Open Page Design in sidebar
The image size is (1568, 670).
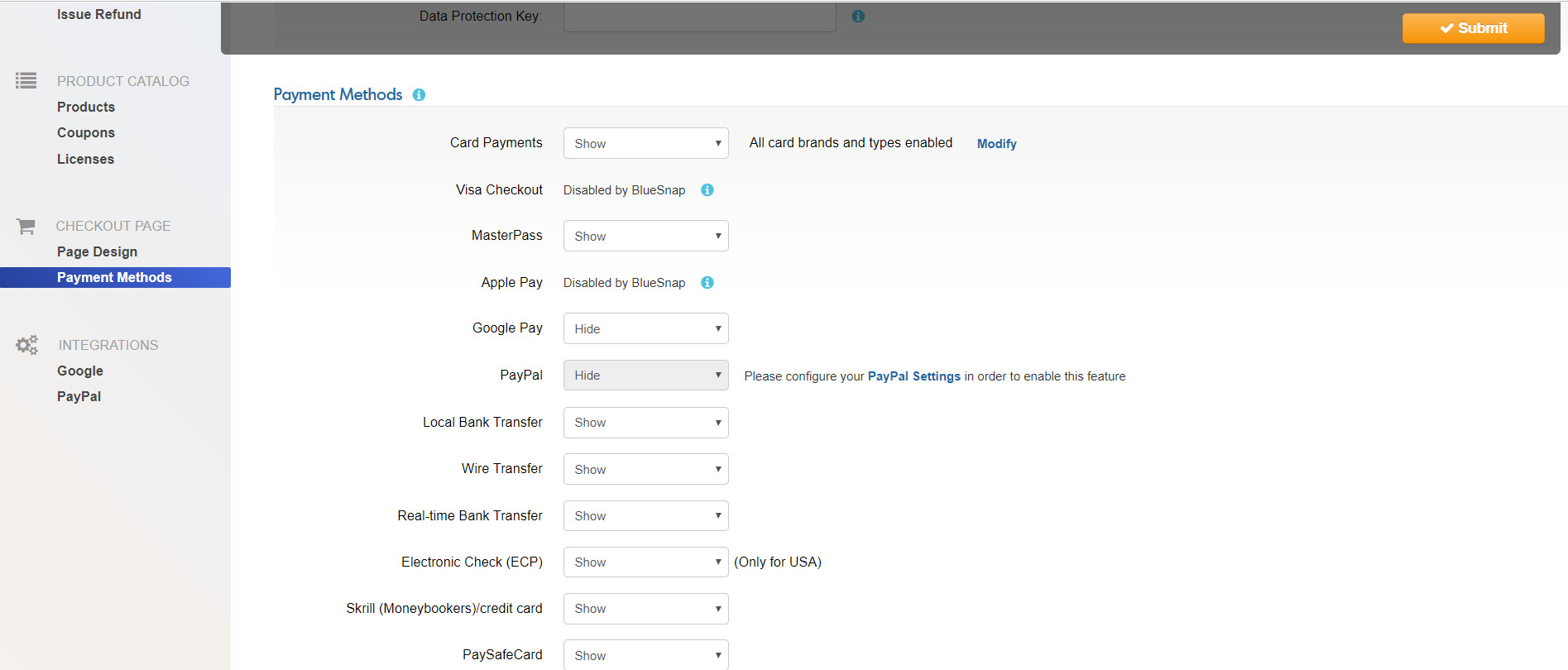tap(97, 251)
